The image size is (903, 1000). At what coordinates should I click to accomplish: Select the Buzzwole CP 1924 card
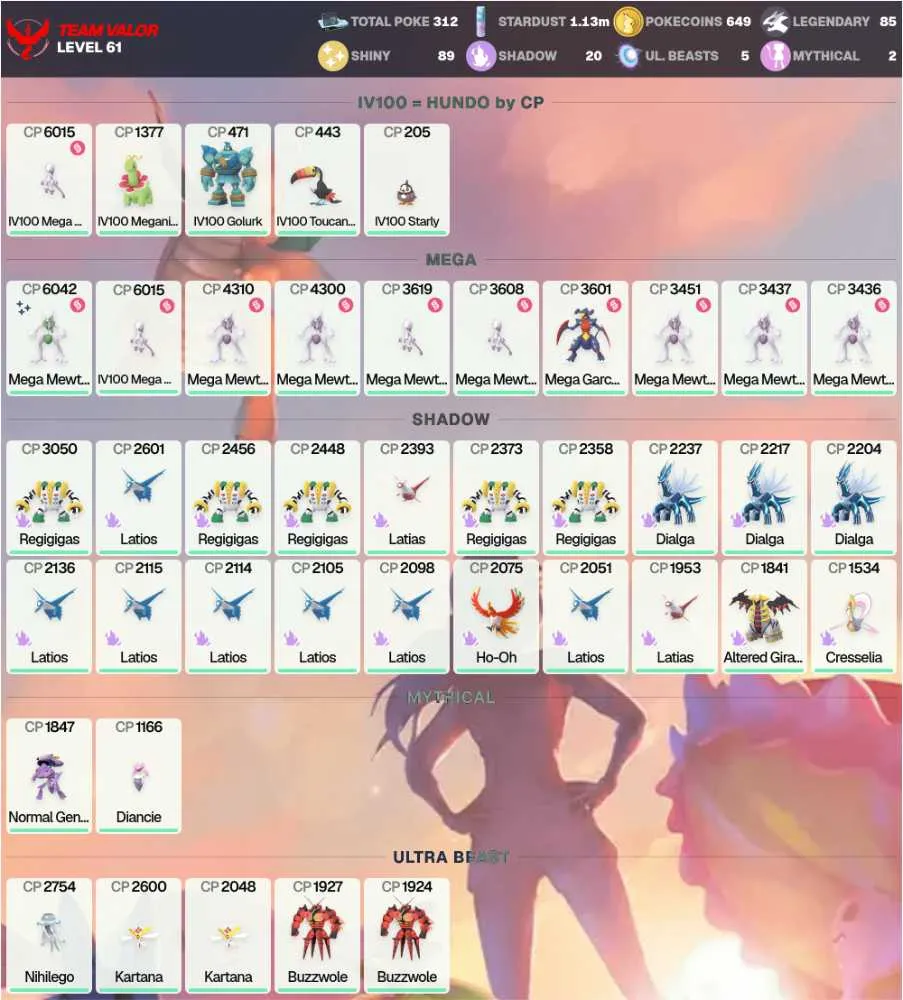[407, 935]
